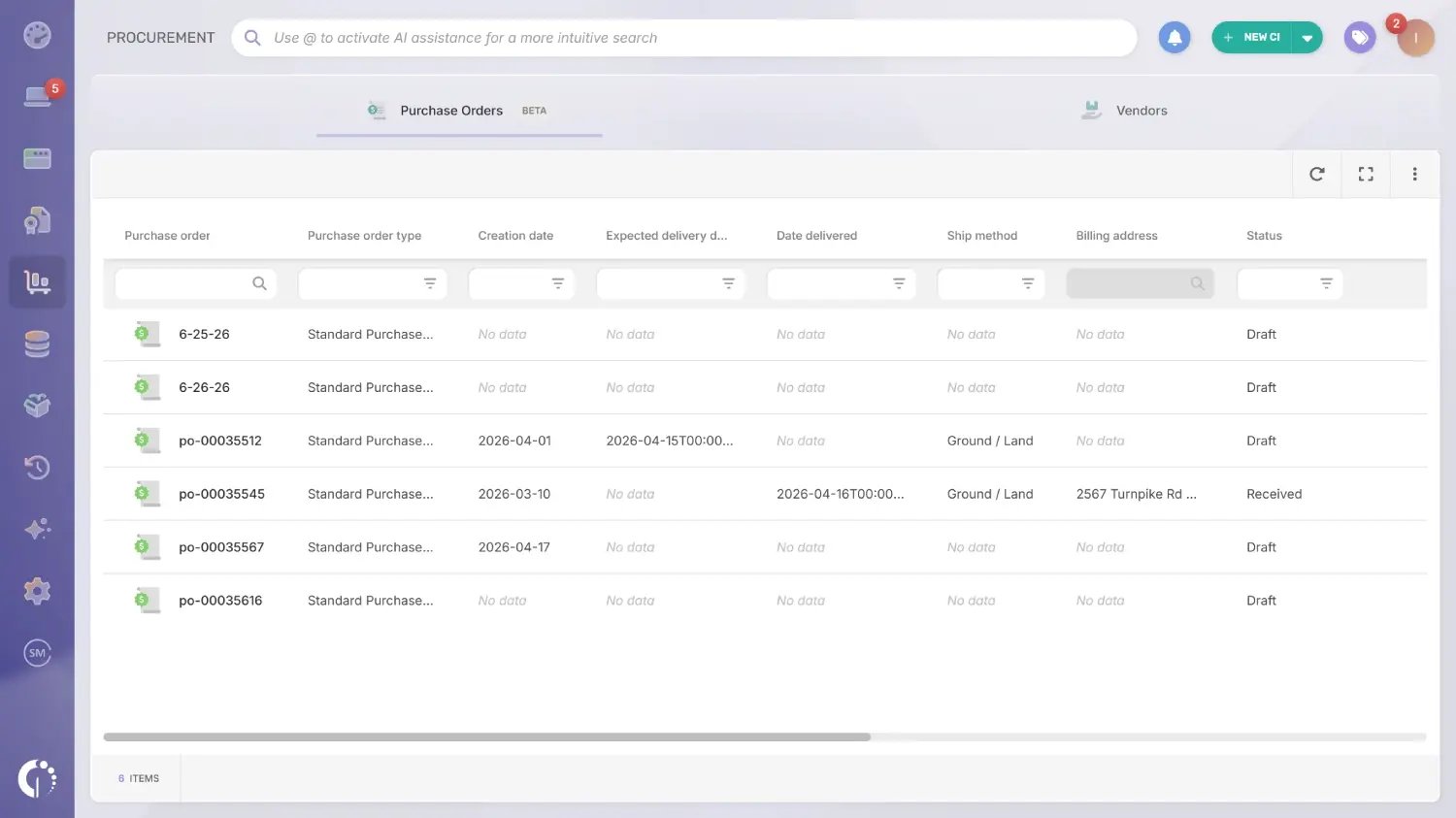This screenshot has height=818, width=1456.
Task: Open the purple tags icon
Action: 1360,38
